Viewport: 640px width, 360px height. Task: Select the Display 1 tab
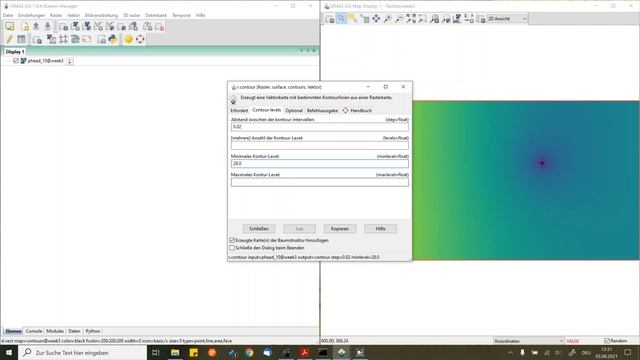(15, 52)
